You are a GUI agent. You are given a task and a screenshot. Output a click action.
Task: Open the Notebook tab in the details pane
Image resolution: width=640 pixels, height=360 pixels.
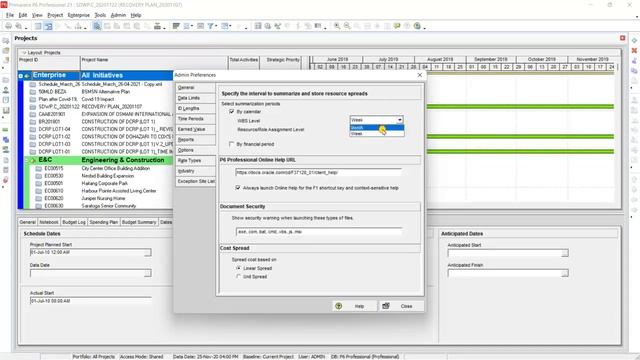[x=49, y=222]
